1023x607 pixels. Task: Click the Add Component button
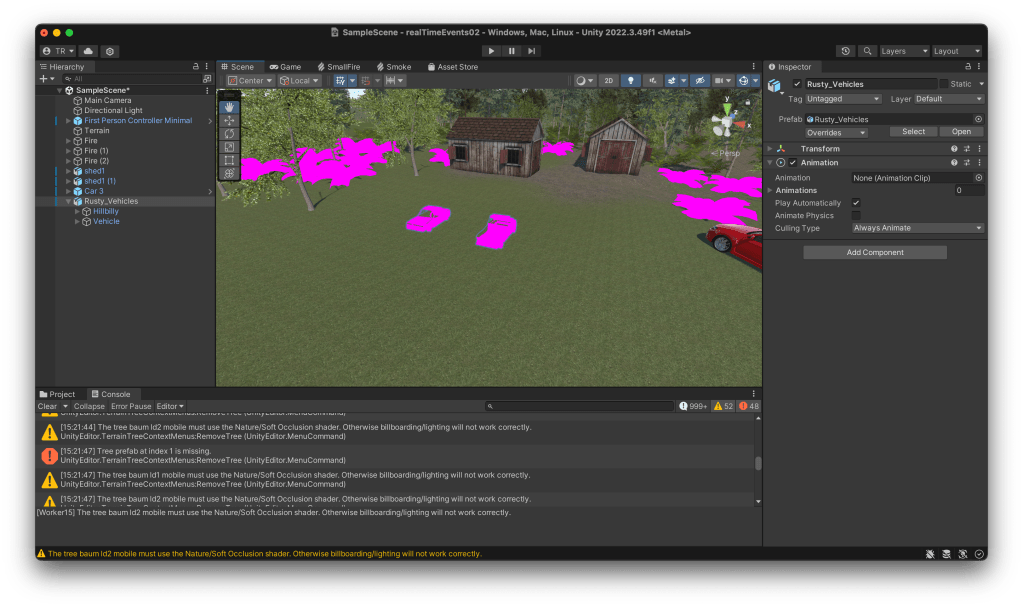[x=874, y=253]
